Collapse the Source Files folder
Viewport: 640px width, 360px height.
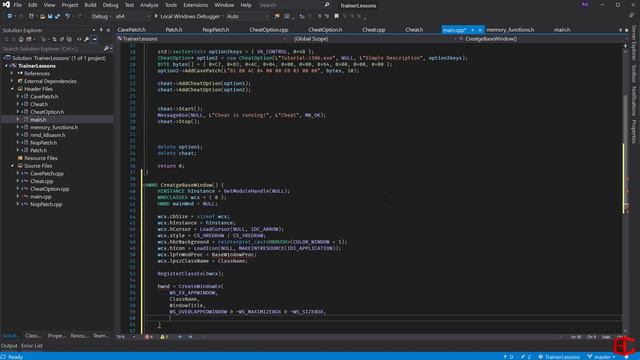coord(12,166)
